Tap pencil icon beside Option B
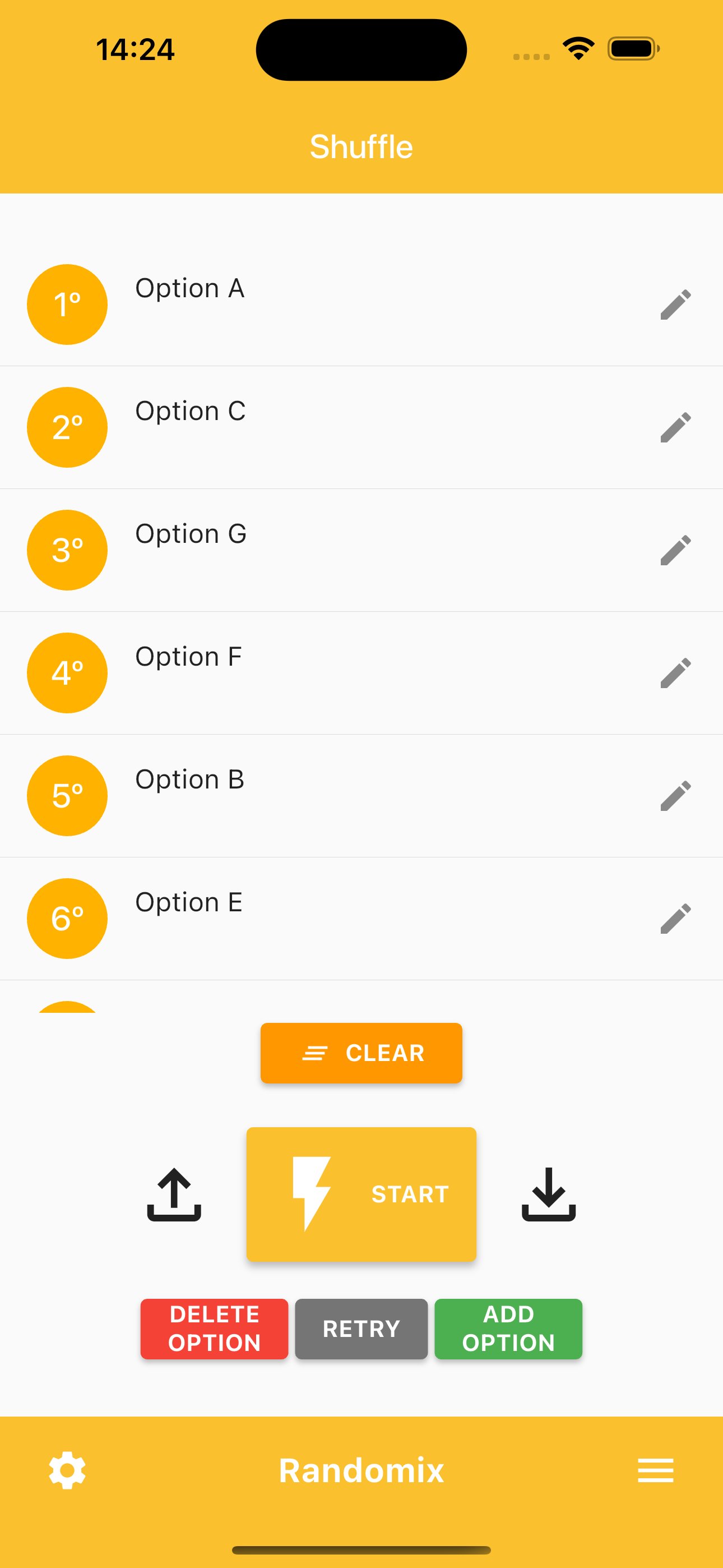 [x=675, y=796]
